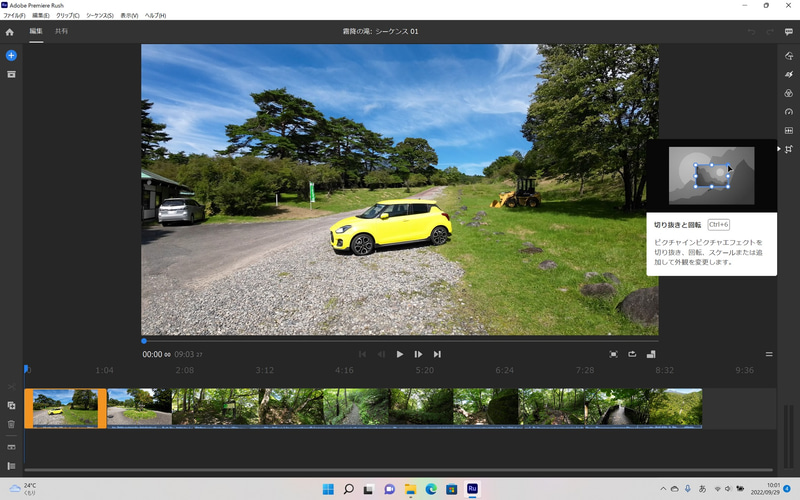Select the yellow car clip thumbnail

65,408
